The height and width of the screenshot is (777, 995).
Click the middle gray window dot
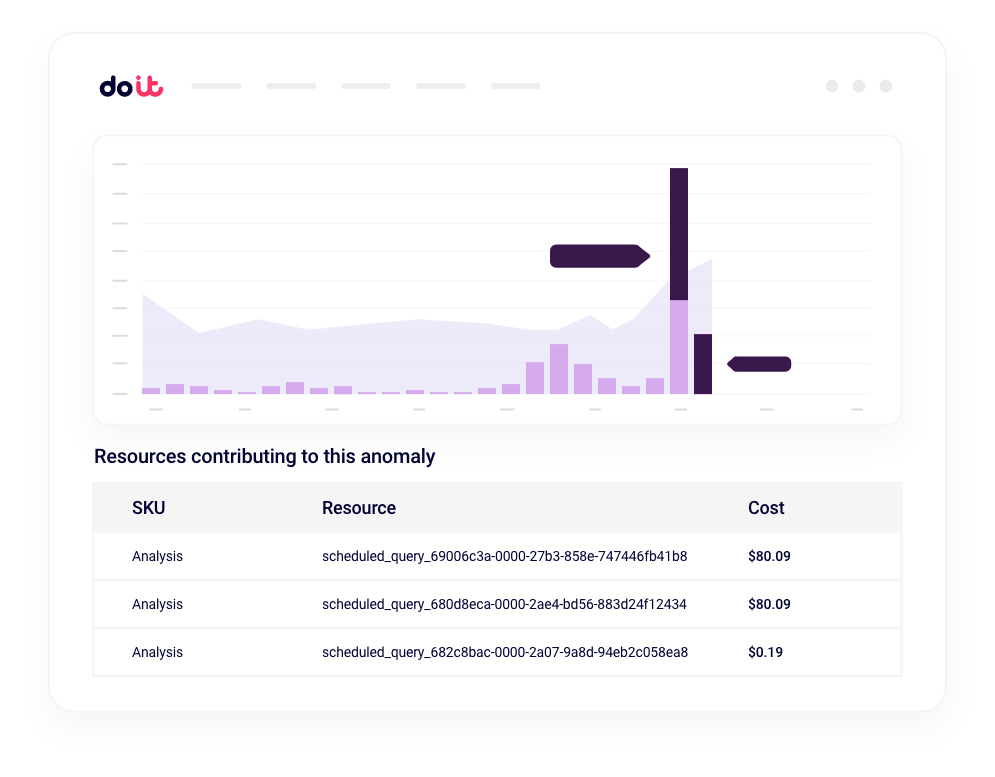point(859,86)
